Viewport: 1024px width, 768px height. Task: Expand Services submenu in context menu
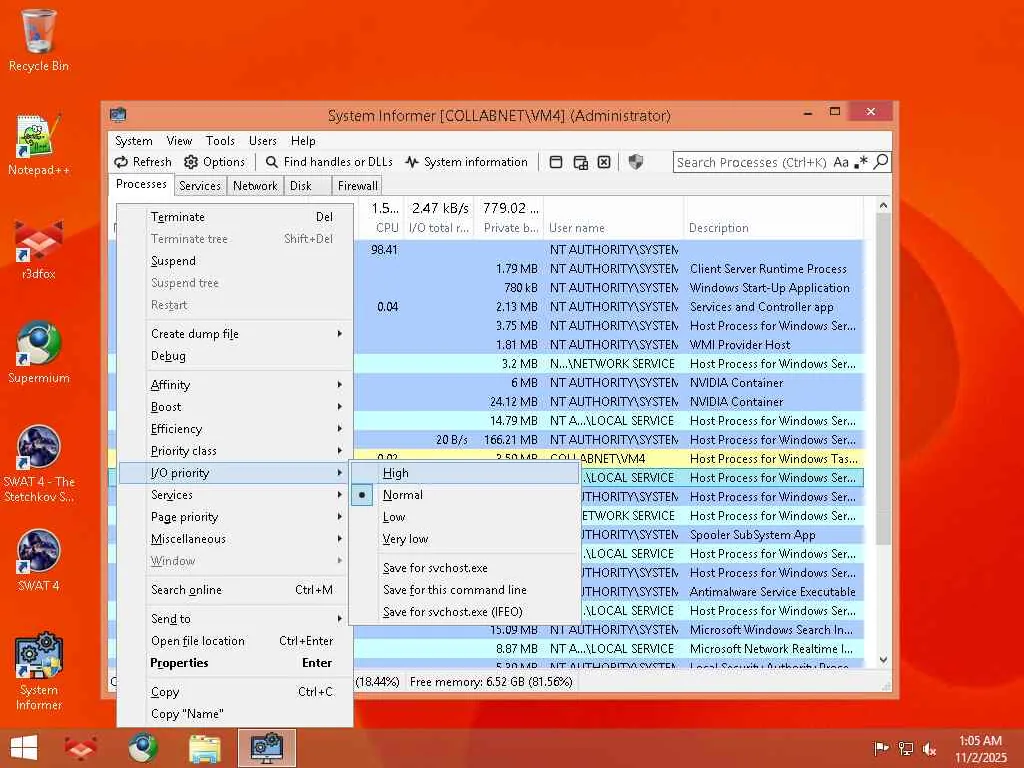click(236, 495)
